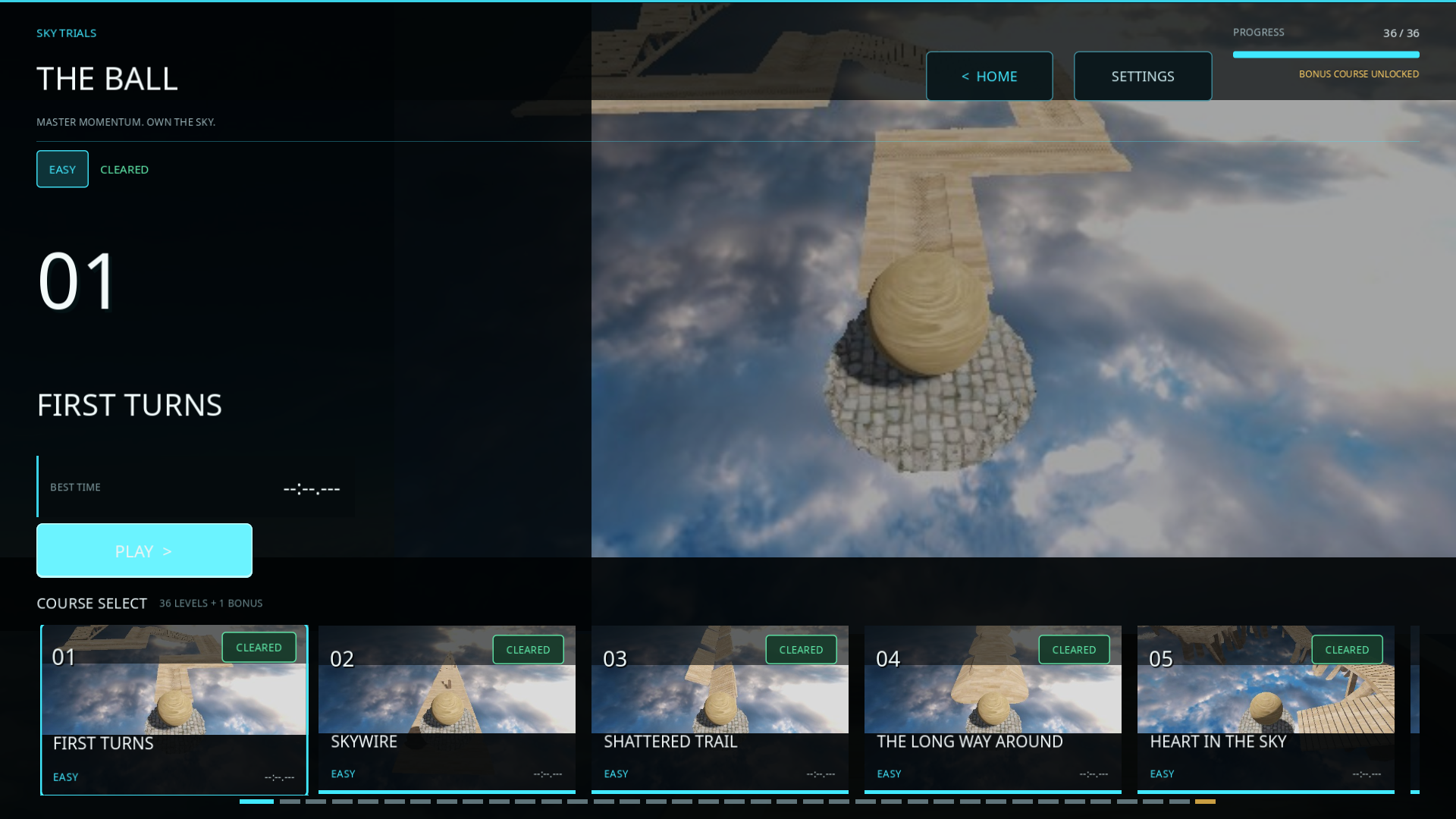Open course 05 Heart in the Sky

[x=1266, y=709]
